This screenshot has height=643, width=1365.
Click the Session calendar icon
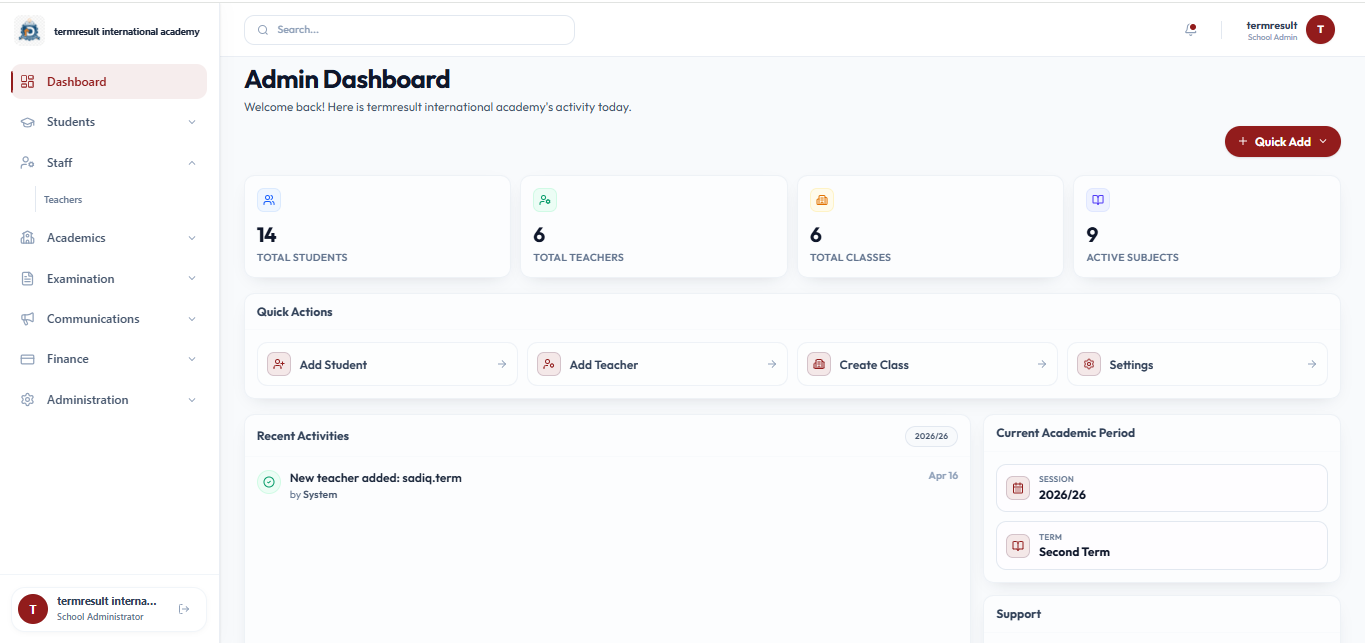point(1018,488)
